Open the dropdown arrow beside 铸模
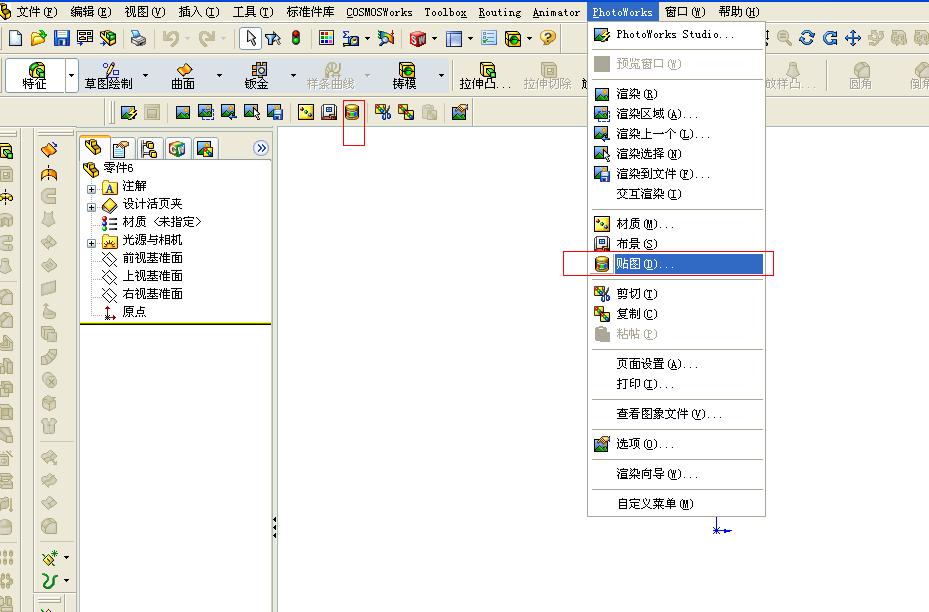This screenshot has height=612, width=929. 441,75
